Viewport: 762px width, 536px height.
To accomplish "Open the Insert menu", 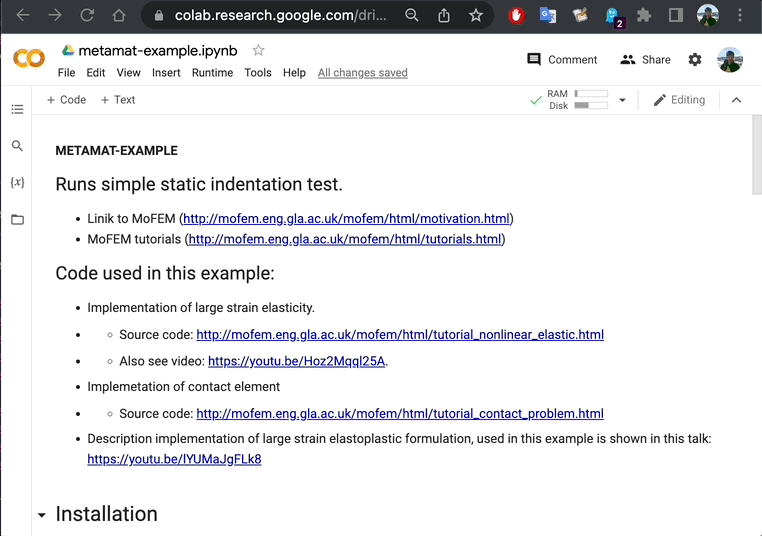I will [166, 73].
